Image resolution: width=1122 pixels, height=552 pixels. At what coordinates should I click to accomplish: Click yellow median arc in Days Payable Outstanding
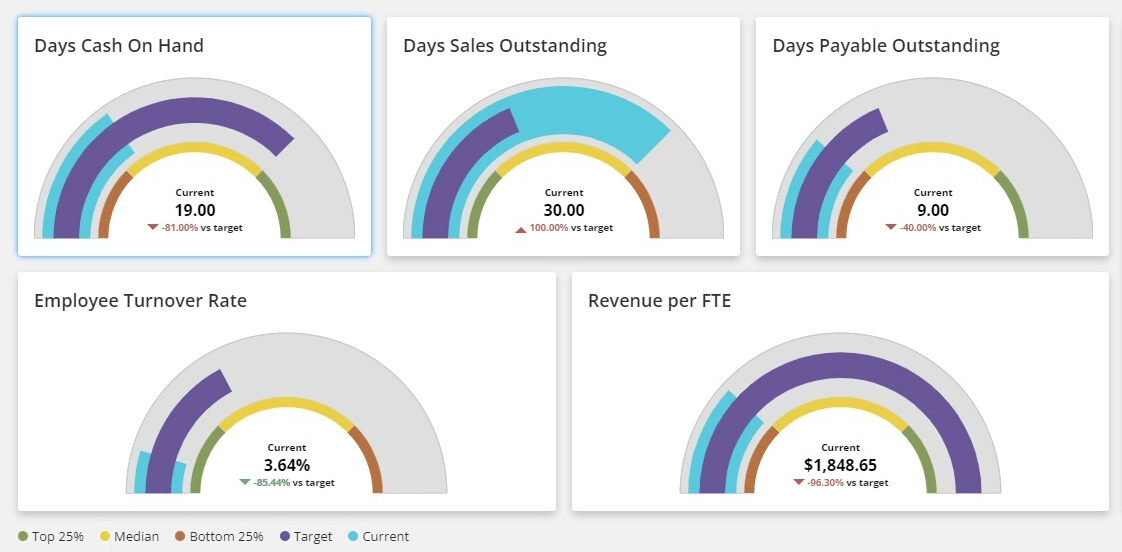pos(933,147)
